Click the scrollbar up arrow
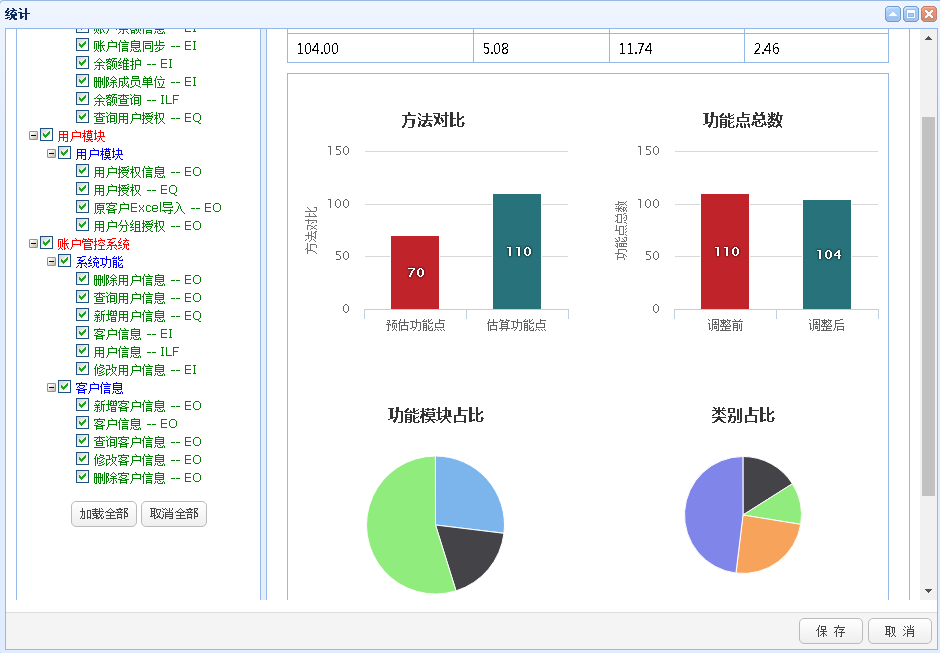Screen dimensions: 940x653 tap(929, 38)
